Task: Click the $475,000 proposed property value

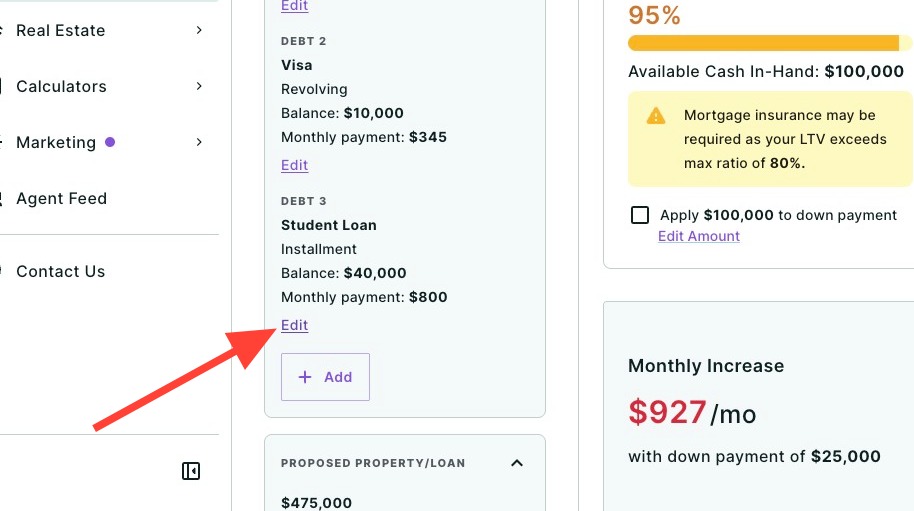Action: coord(317,503)
